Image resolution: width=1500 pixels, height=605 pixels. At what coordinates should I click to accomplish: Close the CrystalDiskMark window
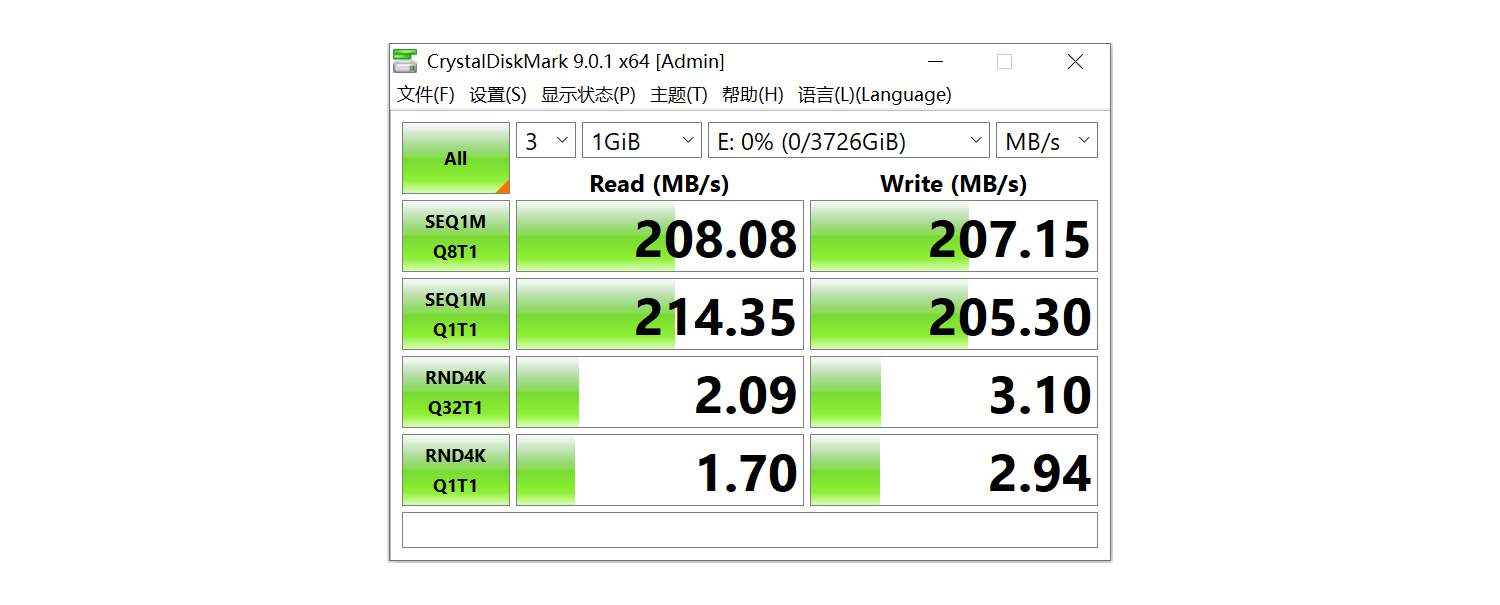point(1075,62)
